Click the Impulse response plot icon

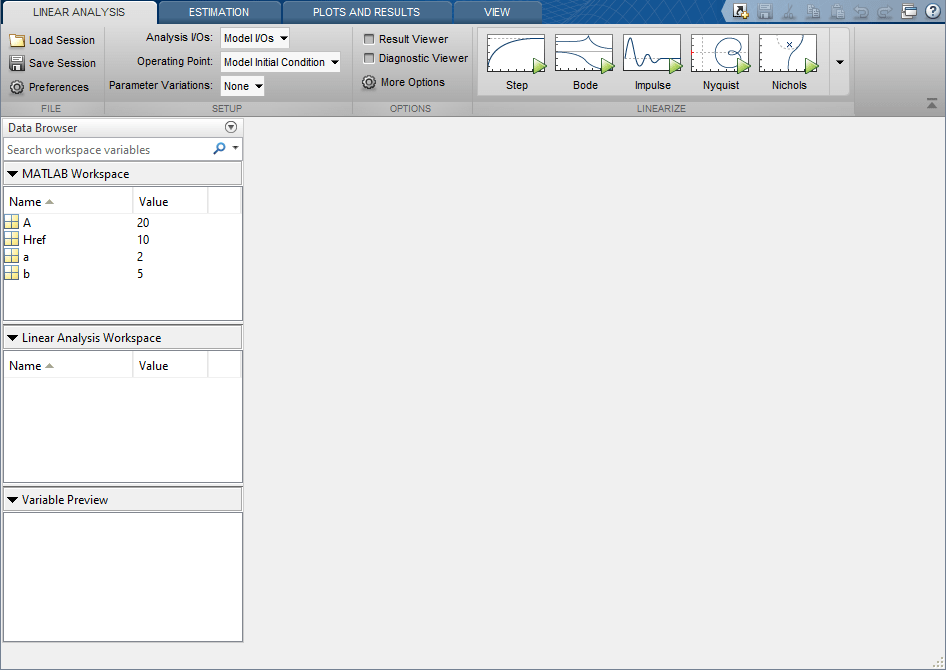[653, 54]
